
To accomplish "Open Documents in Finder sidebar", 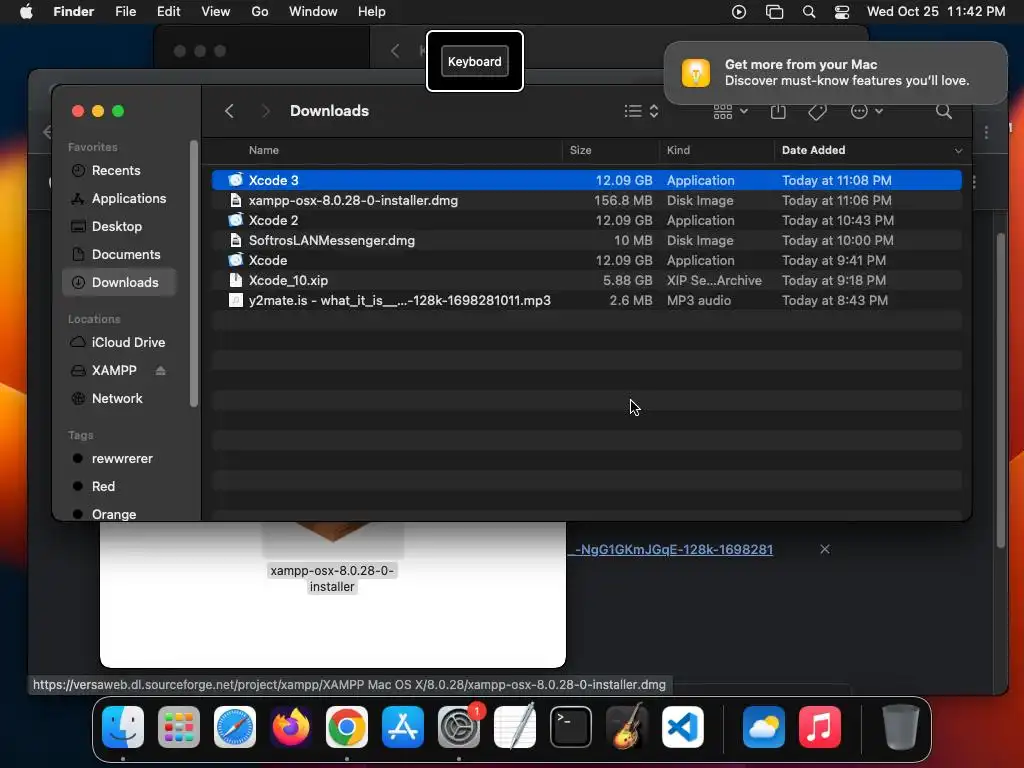I will coord(119,255).
